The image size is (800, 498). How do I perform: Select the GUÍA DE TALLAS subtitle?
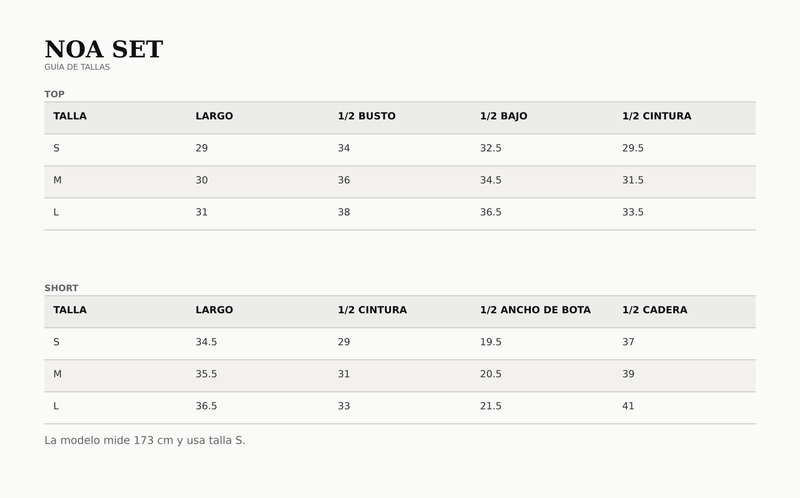click(x=77, y=67)
